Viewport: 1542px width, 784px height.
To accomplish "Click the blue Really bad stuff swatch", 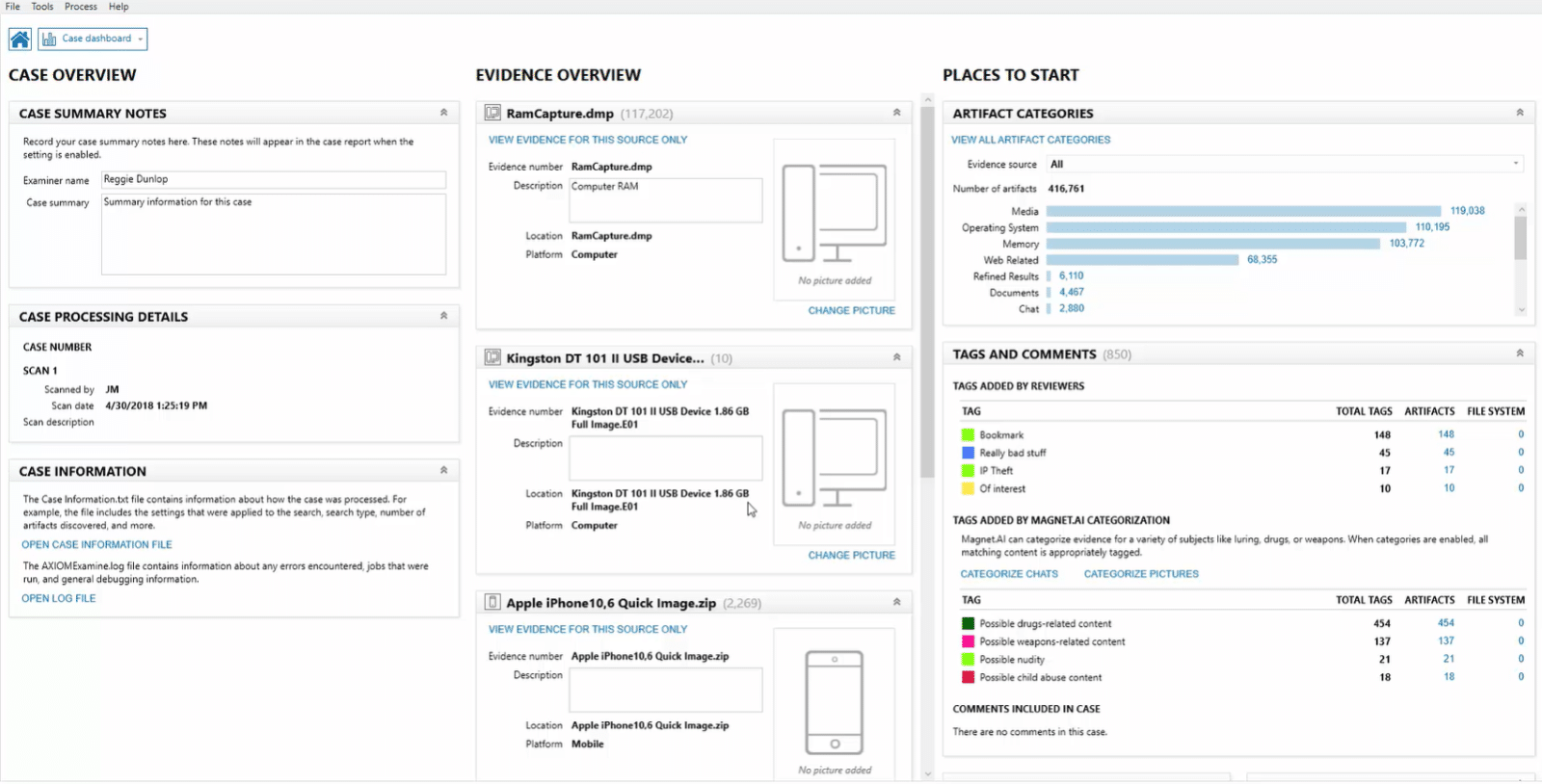I will (x=968, y=453).
